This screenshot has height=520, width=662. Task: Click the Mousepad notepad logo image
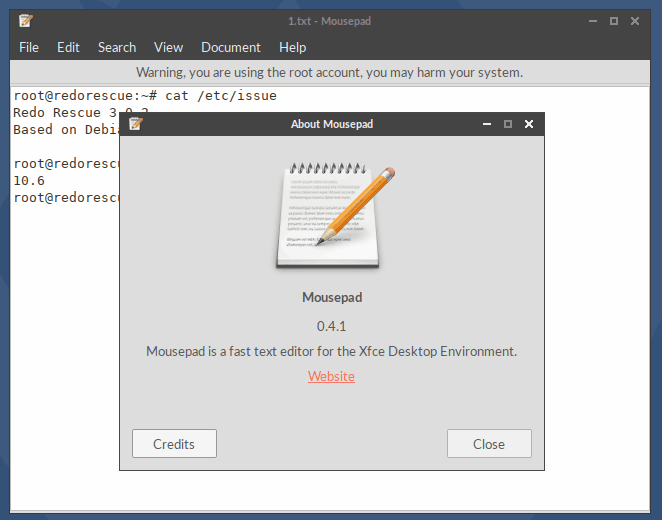click(334, 215)
